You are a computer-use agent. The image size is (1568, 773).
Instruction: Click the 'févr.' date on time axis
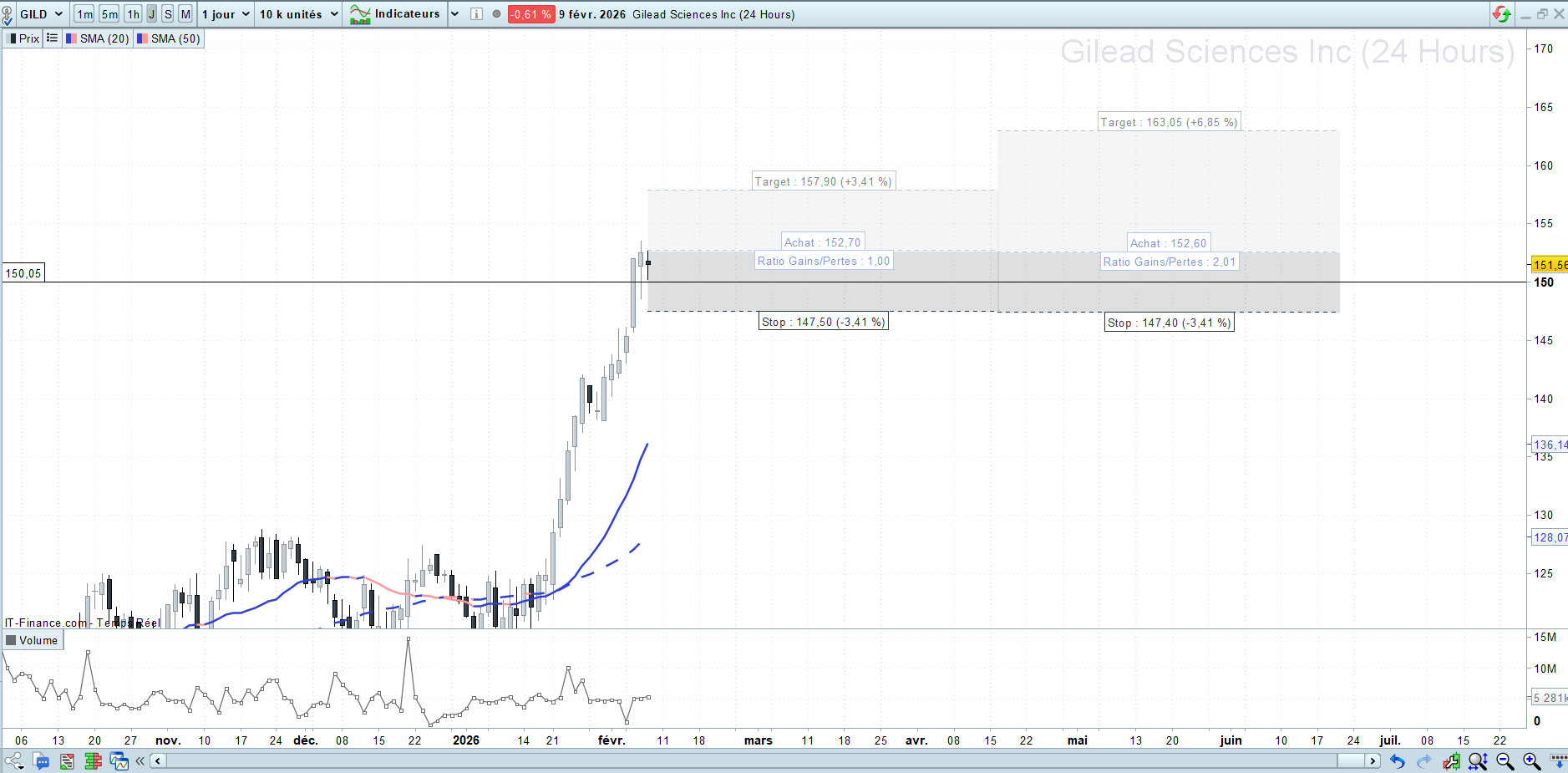pos(611,740)
